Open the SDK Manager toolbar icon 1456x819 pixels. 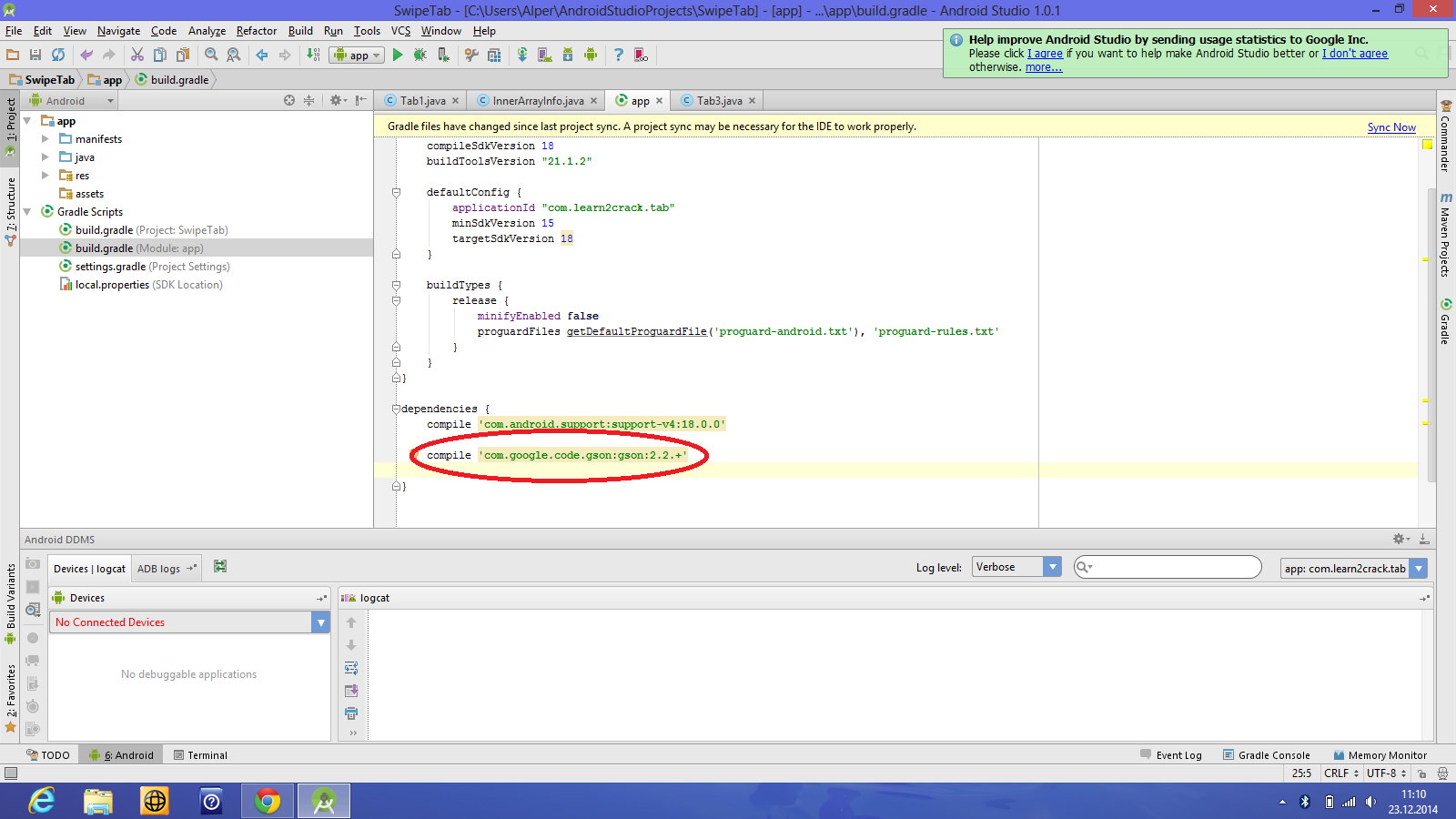tap(568, 55)
